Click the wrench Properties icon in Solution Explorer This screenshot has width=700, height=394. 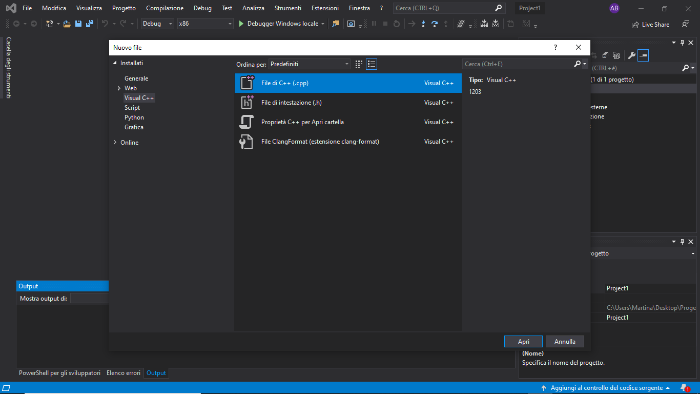(x=631, y=55)
